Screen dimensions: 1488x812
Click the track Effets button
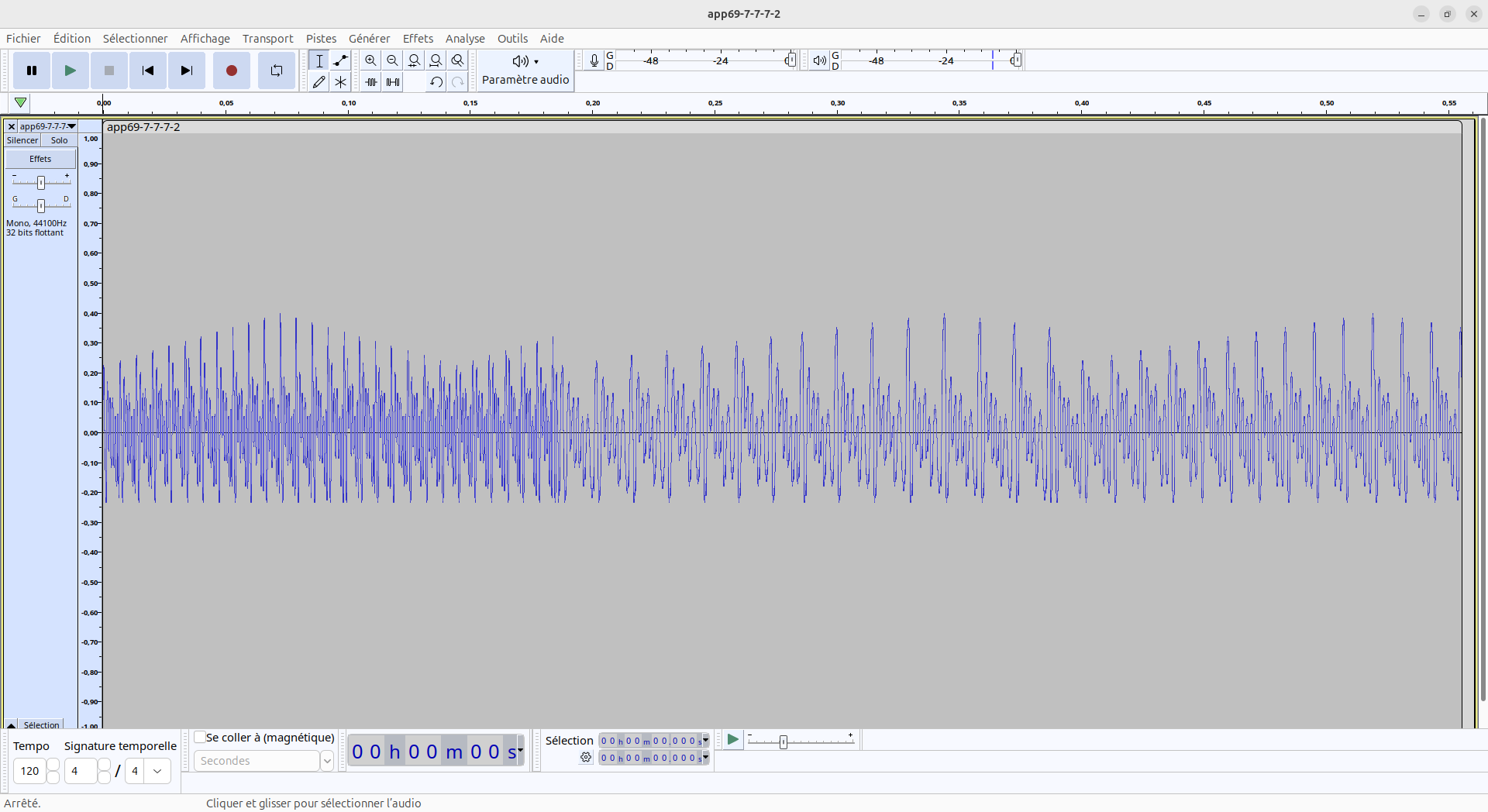[x=40, y=159]
